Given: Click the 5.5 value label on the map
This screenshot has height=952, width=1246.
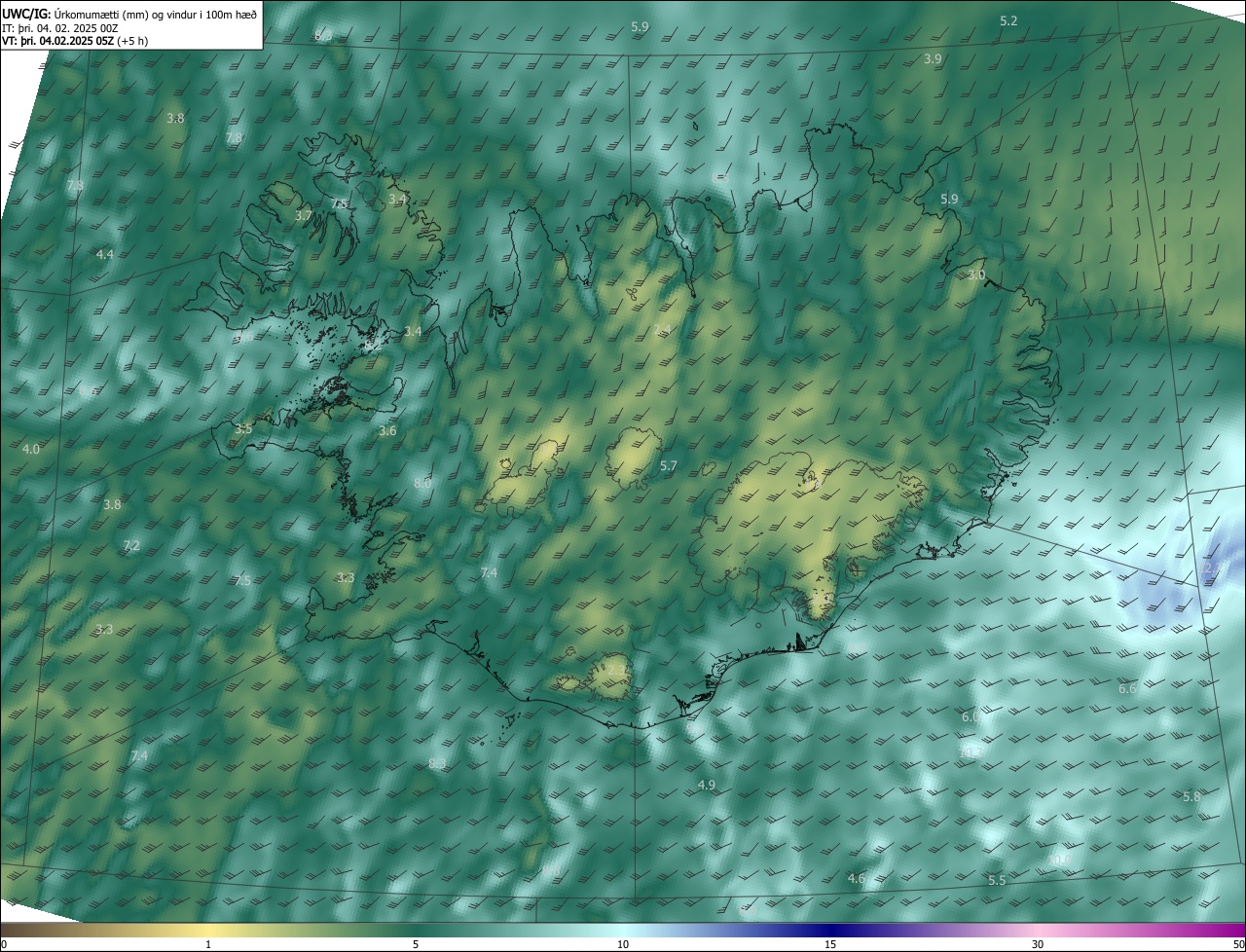Looking at the screenshot, I should (997, 880).
